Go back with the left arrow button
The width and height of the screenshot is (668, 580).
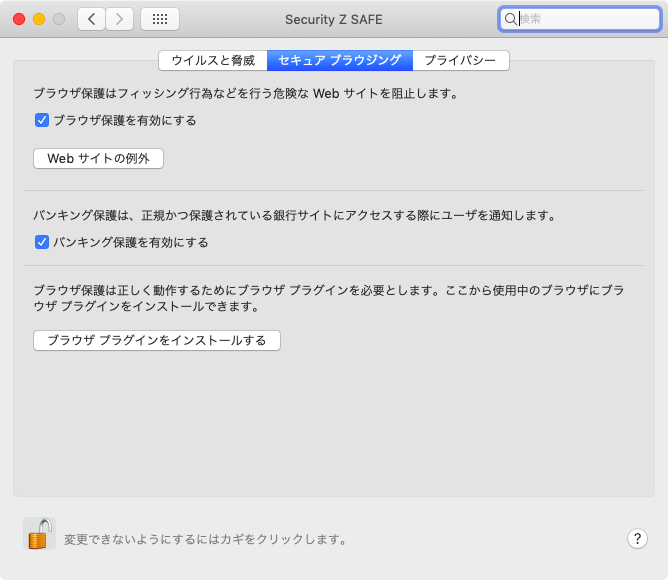coord(92,19)
